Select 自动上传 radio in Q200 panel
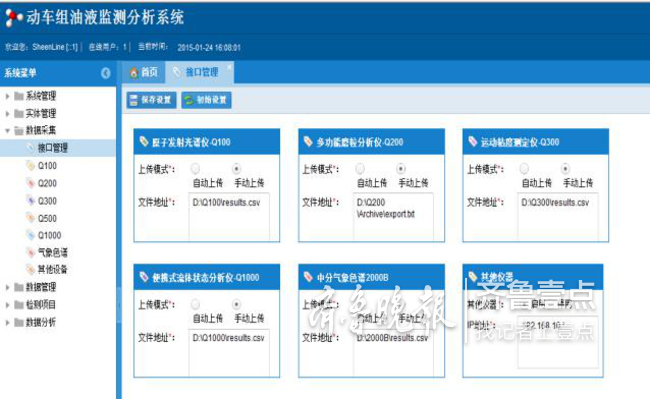 360,169
